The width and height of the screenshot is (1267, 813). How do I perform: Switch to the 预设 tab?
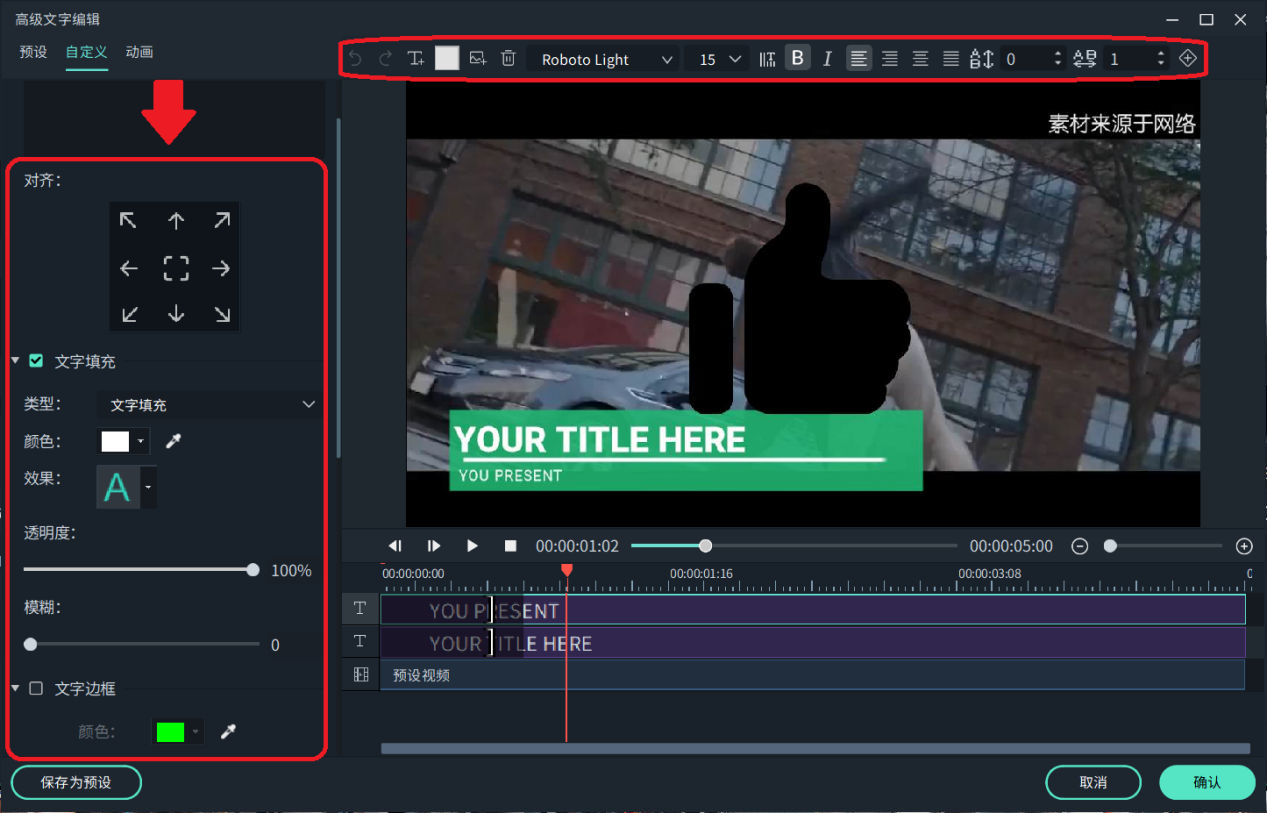coord(33,52)
